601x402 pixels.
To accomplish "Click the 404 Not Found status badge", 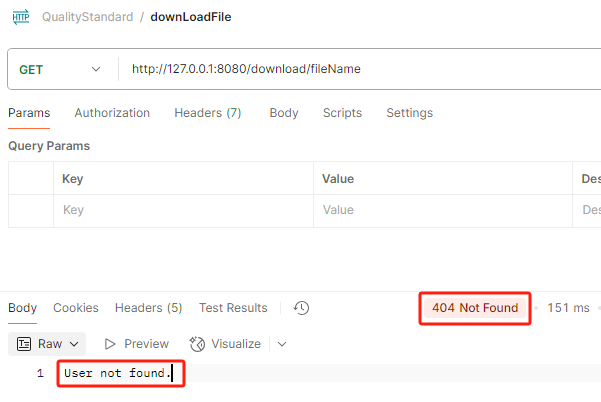I will pos(475,308).
